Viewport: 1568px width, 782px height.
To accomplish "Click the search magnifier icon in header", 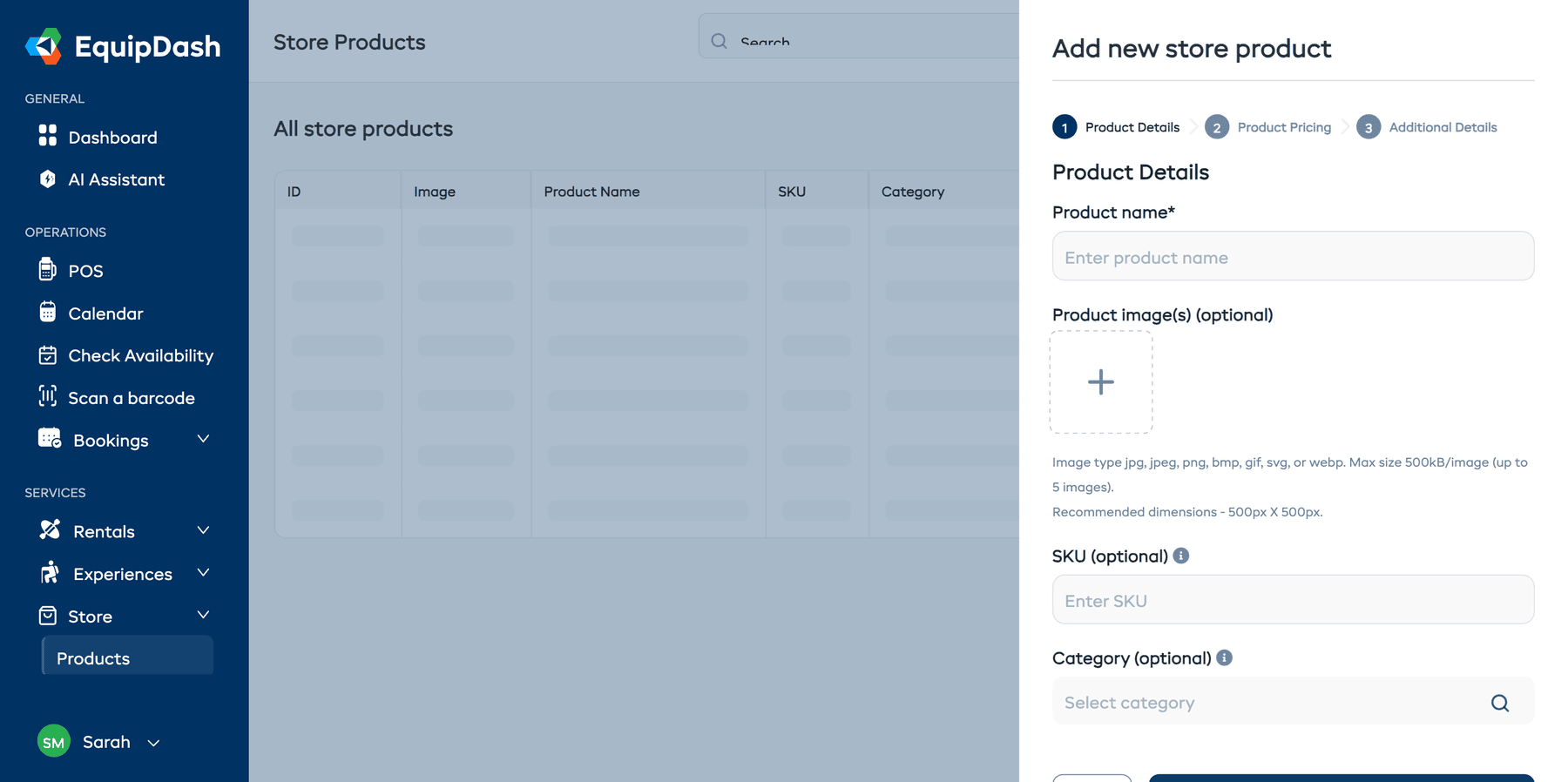I will tap(719, 41).
